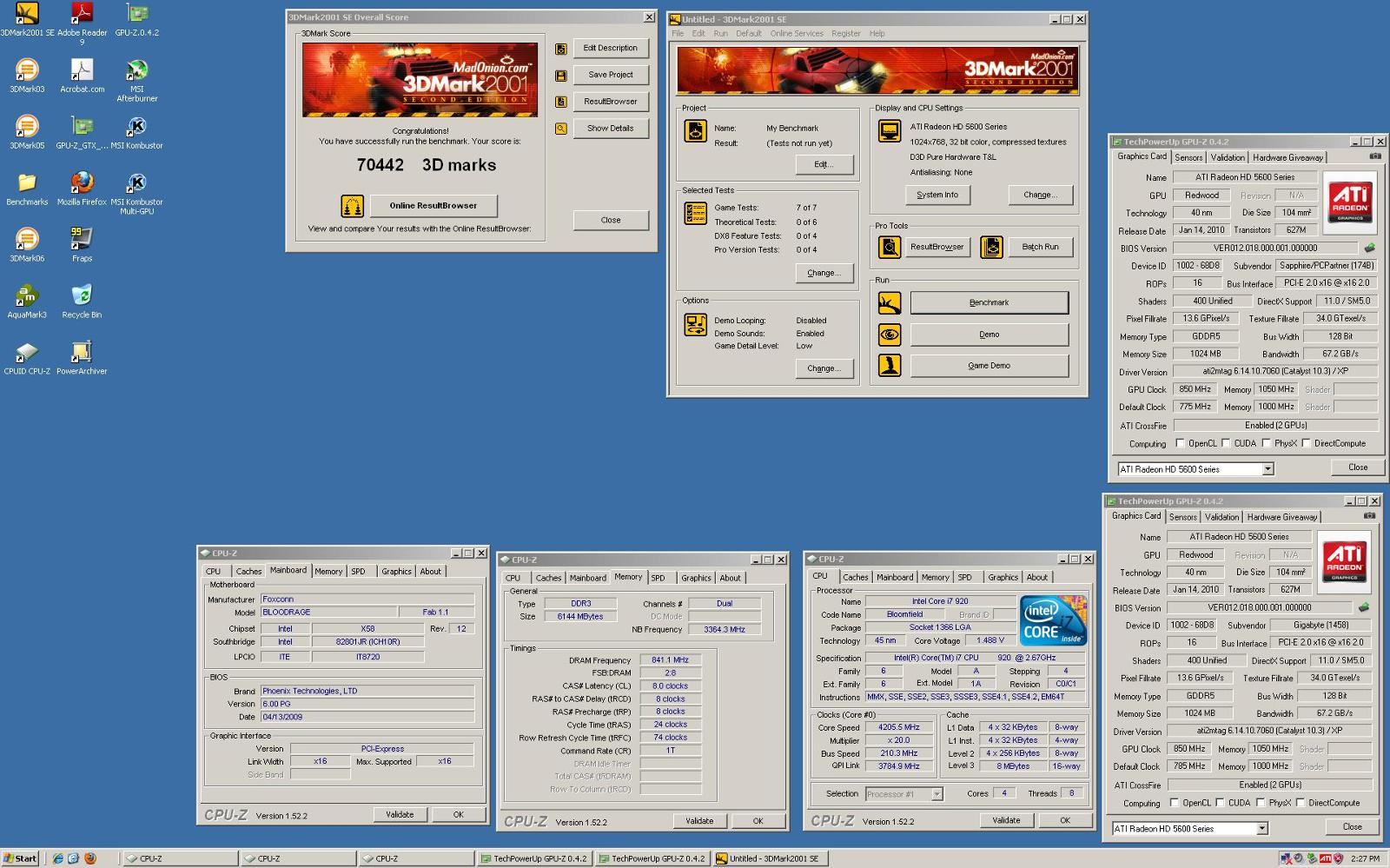Screen dimensions: 1390x868
Task: Click the Game Demo button
Action: pos(990,366)
